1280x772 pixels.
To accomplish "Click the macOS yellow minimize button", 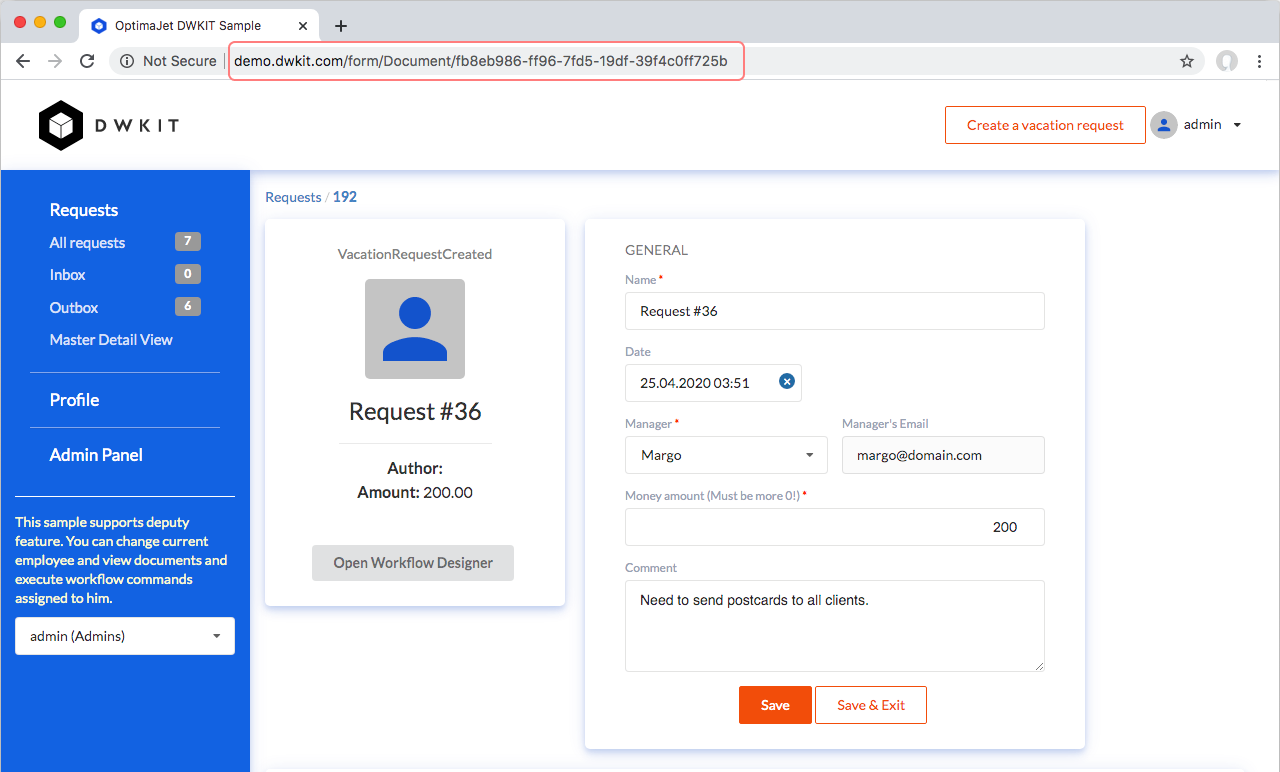I will (x=40, y=22).
